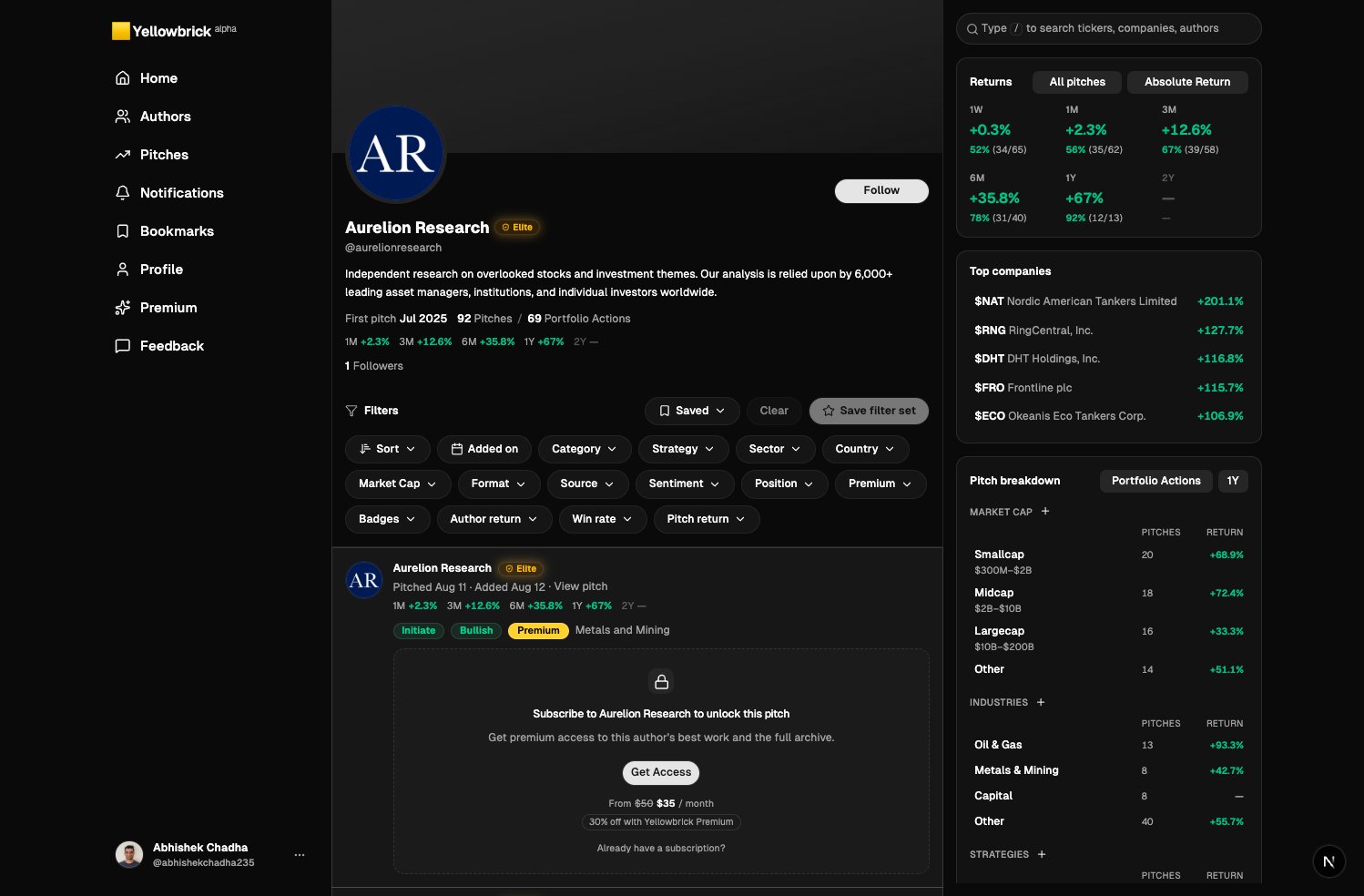Change the 1Y period in Pitch breakdown
This screenshot has height=896, width=1364.
point(1233,481)
